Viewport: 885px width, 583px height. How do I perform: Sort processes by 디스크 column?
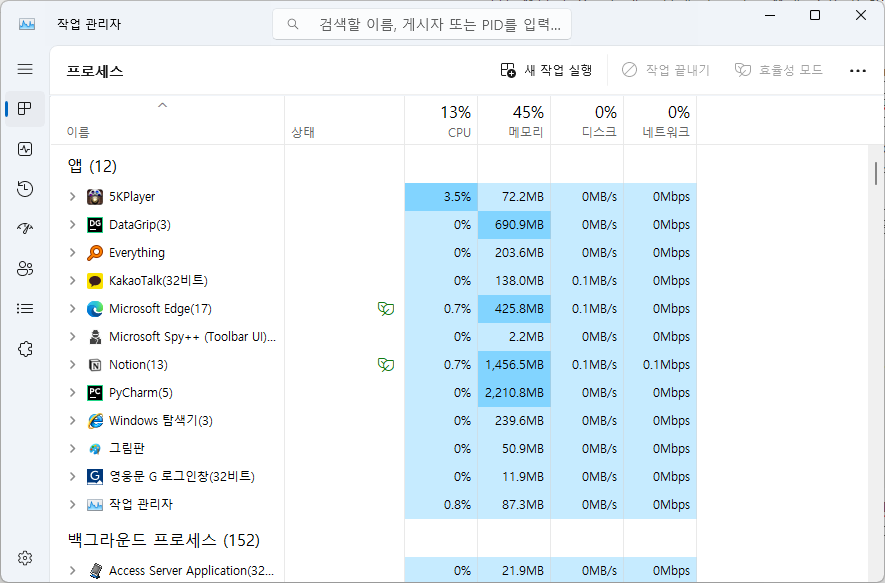point(587,120)
